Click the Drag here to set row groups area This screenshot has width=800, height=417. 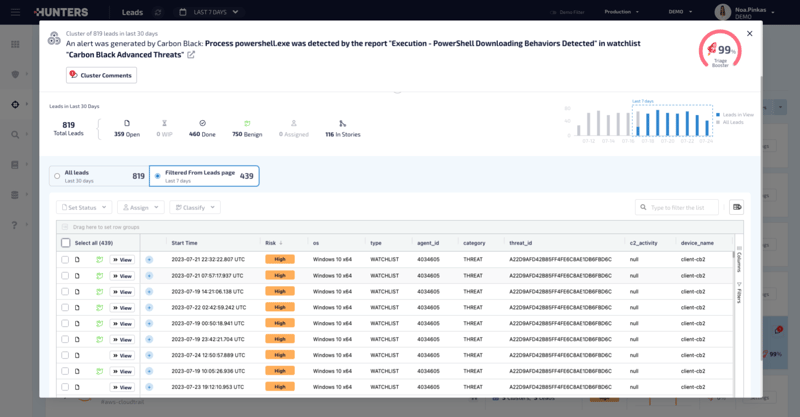pos(400,227)
